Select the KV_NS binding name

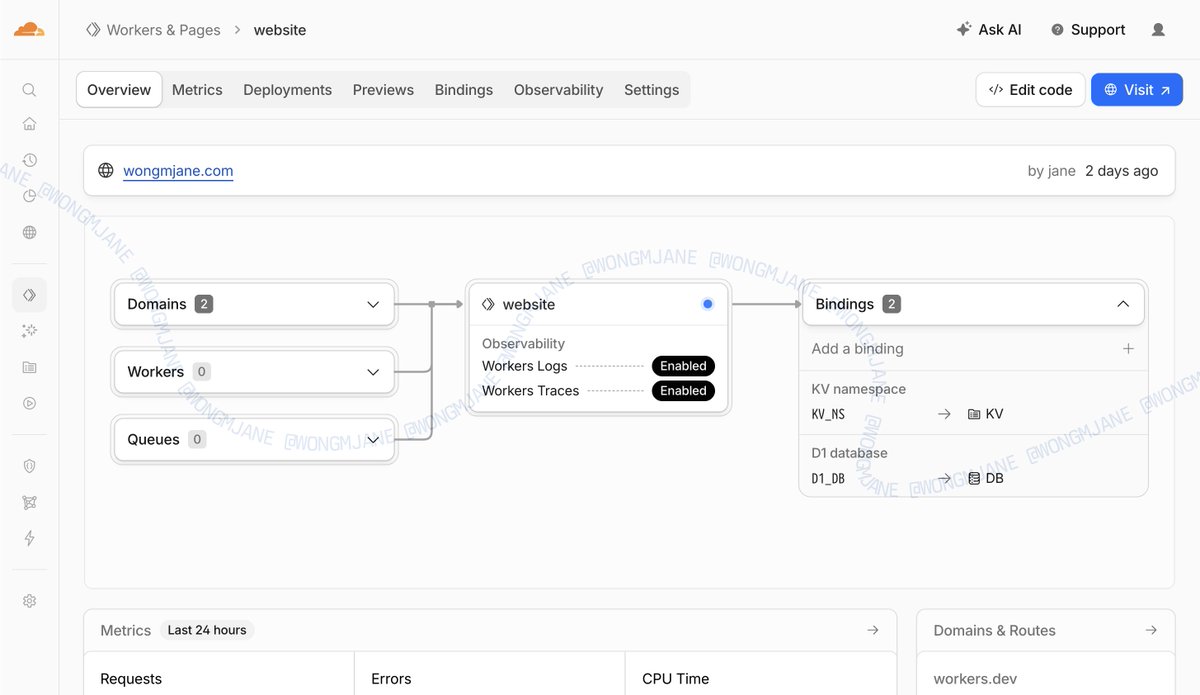[x=828, y=414]
